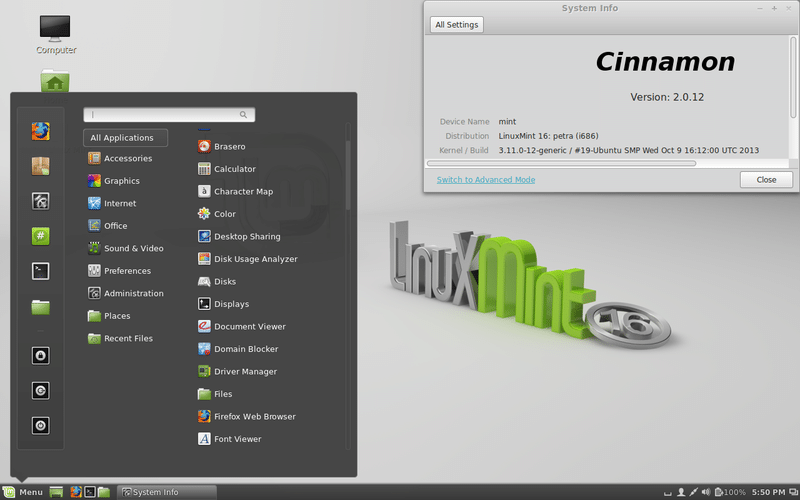Click All Settings button in System Info

click(x=457, y=24)
